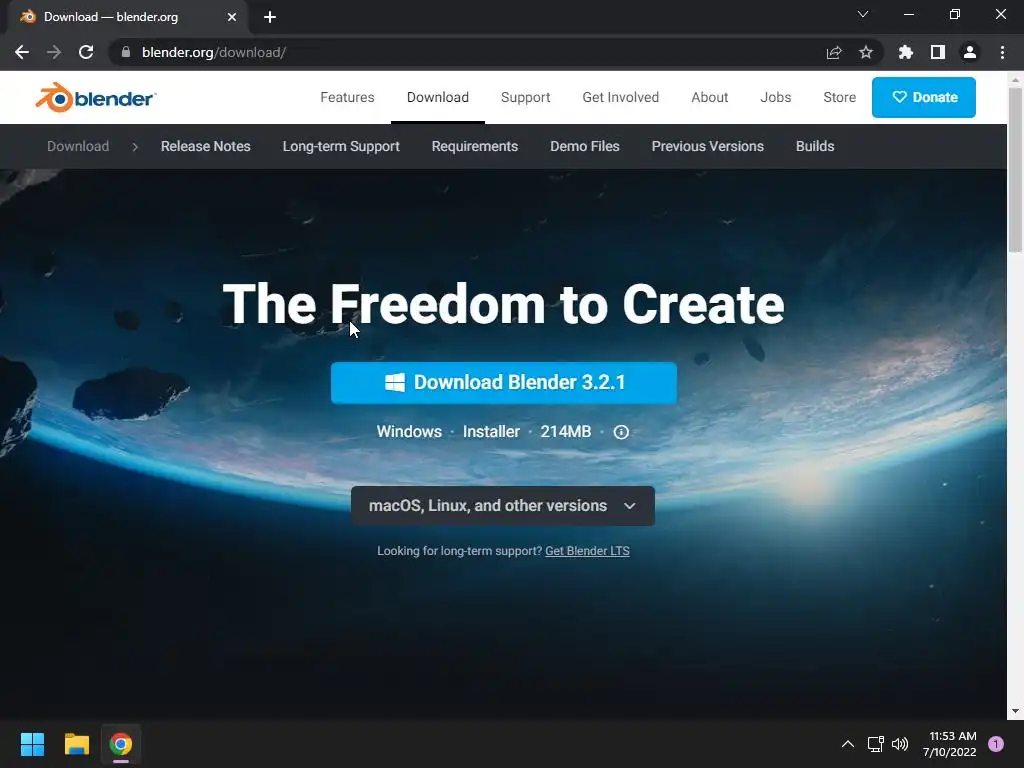Viewport: 1024px width, 768px height.
Task: Open the Demo Files link
Action: click(x=584, y=146)
